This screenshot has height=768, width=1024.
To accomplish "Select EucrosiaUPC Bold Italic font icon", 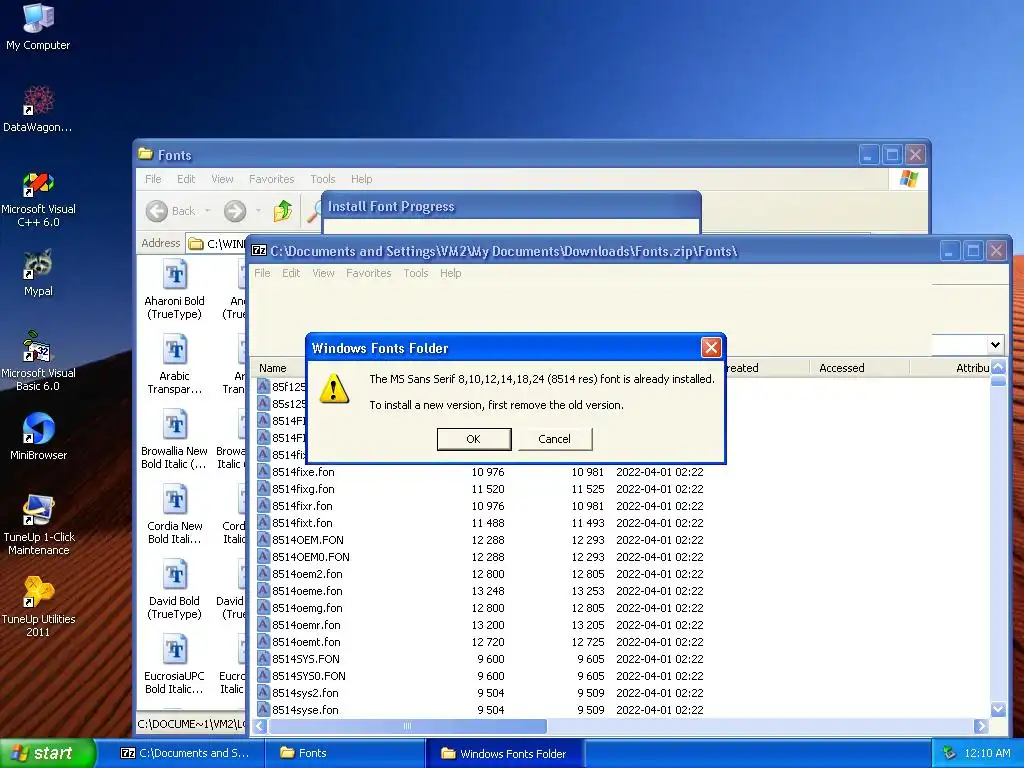I will [x=174, y=665].
